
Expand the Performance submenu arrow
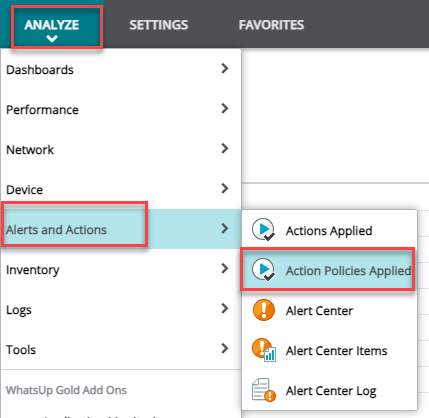click(225, 108)
